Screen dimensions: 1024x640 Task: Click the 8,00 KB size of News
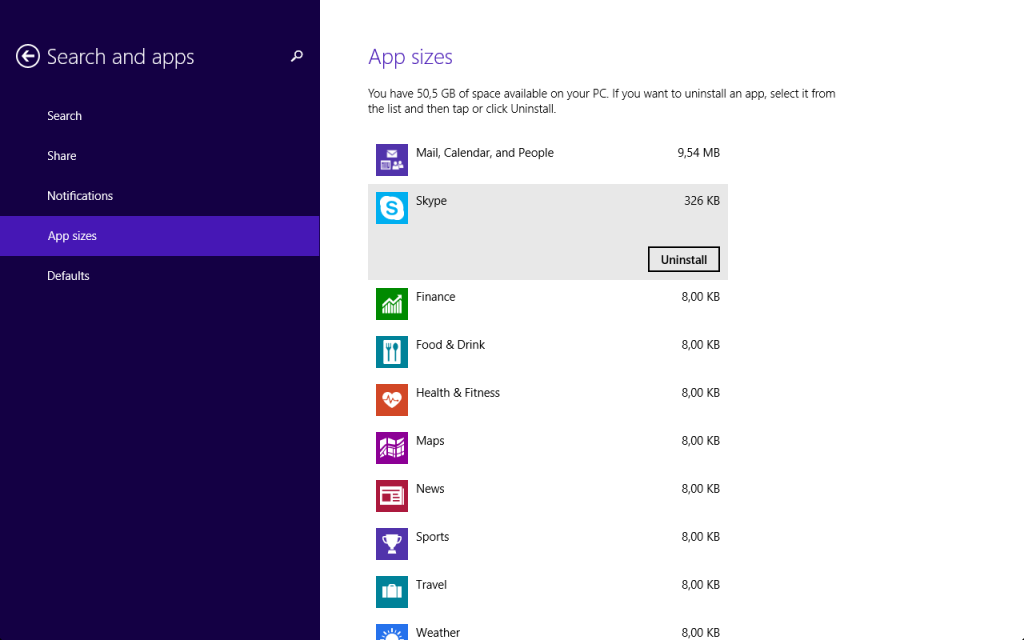click(700, 488)
